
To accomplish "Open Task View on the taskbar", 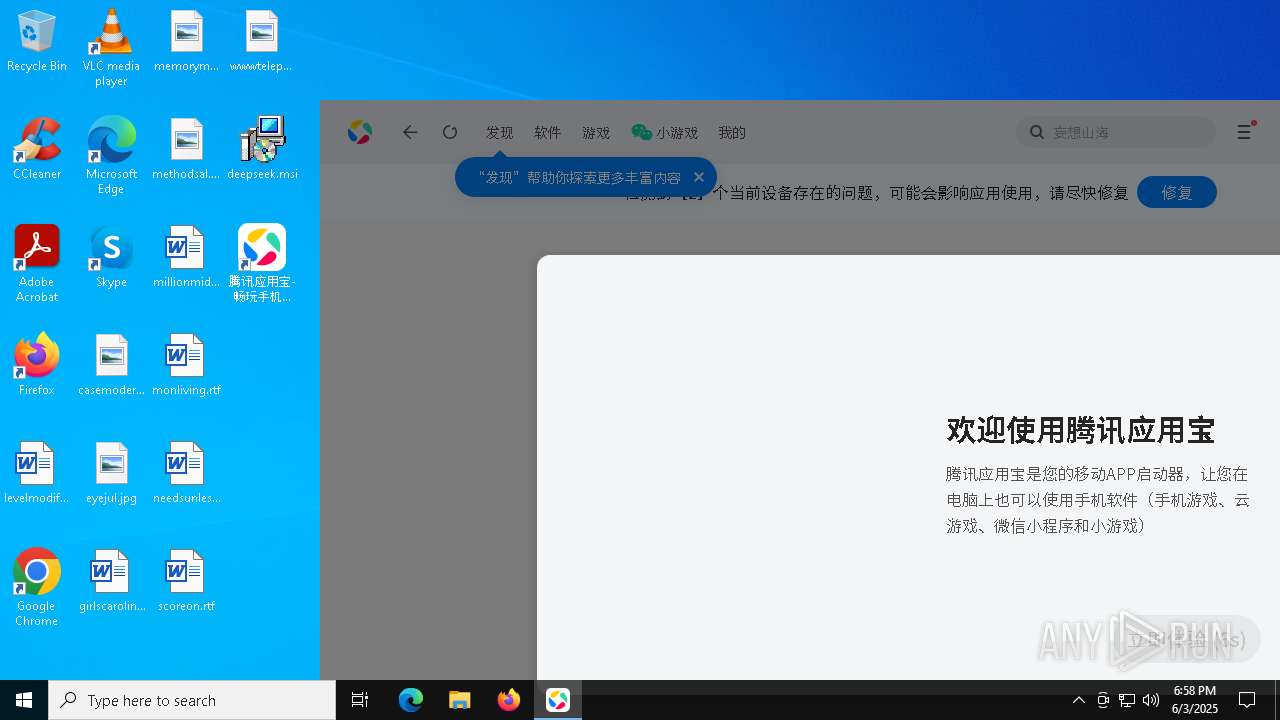I will click(x=360, y=700).
